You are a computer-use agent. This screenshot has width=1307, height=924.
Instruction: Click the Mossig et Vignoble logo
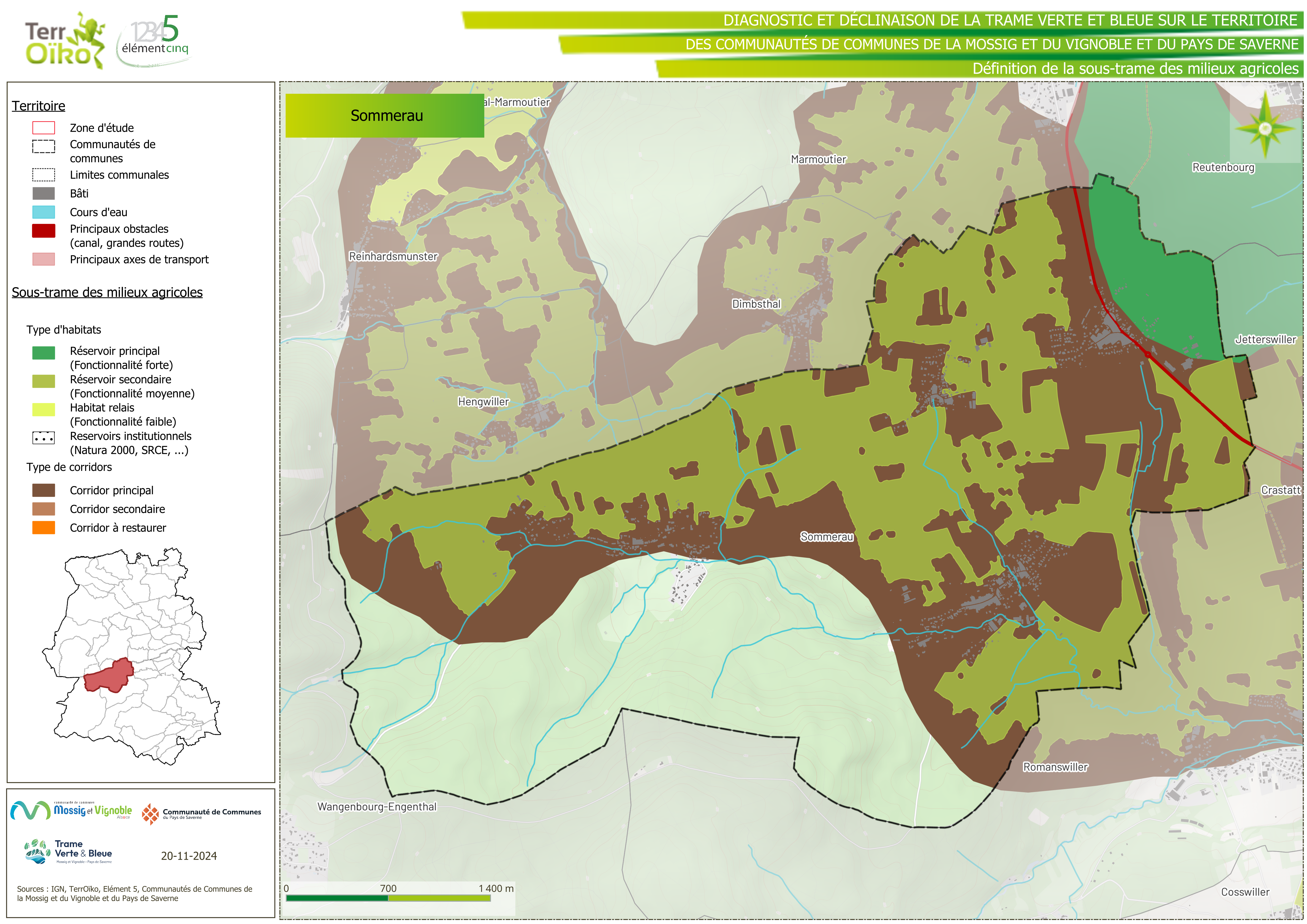pyautogui.click(x=71, y=810)
